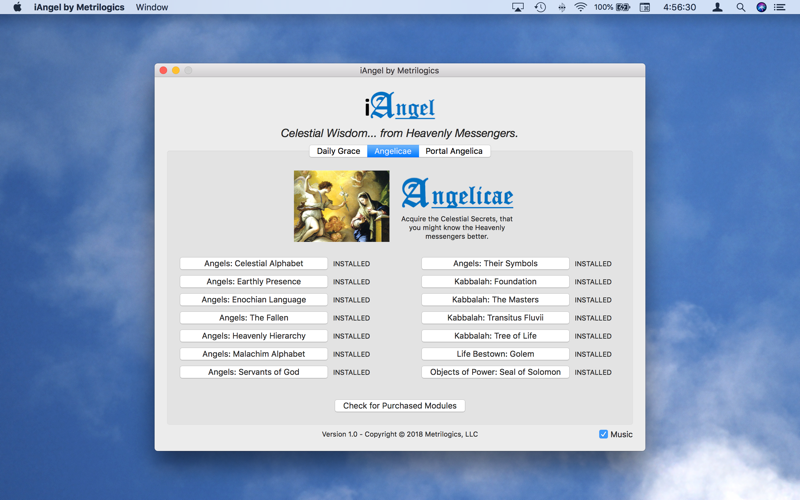
Task: Click the Acquire the Celestial Secrets description
Action: click(x=457, y=228)
